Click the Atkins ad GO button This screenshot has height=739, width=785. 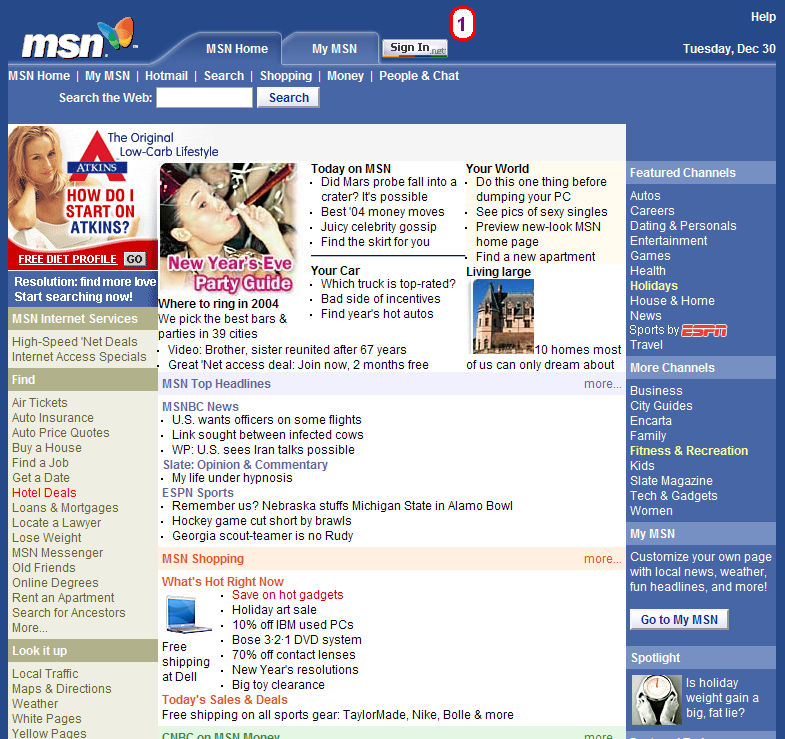pyautogui.click(x=135, y=259)
